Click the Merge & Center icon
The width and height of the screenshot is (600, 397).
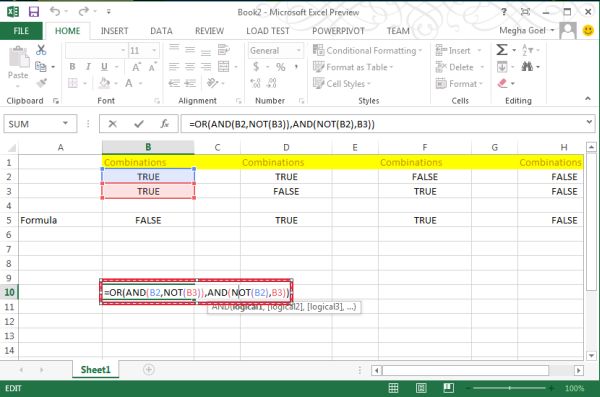coord(223,67)
